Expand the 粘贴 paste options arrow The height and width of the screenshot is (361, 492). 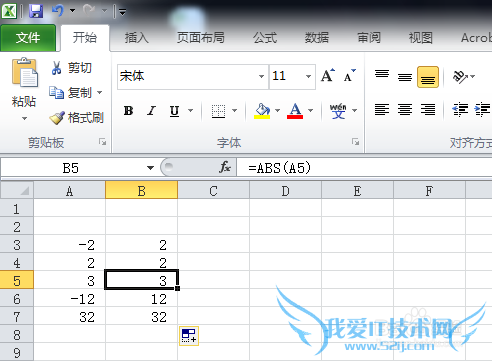(x=24, y=118)
